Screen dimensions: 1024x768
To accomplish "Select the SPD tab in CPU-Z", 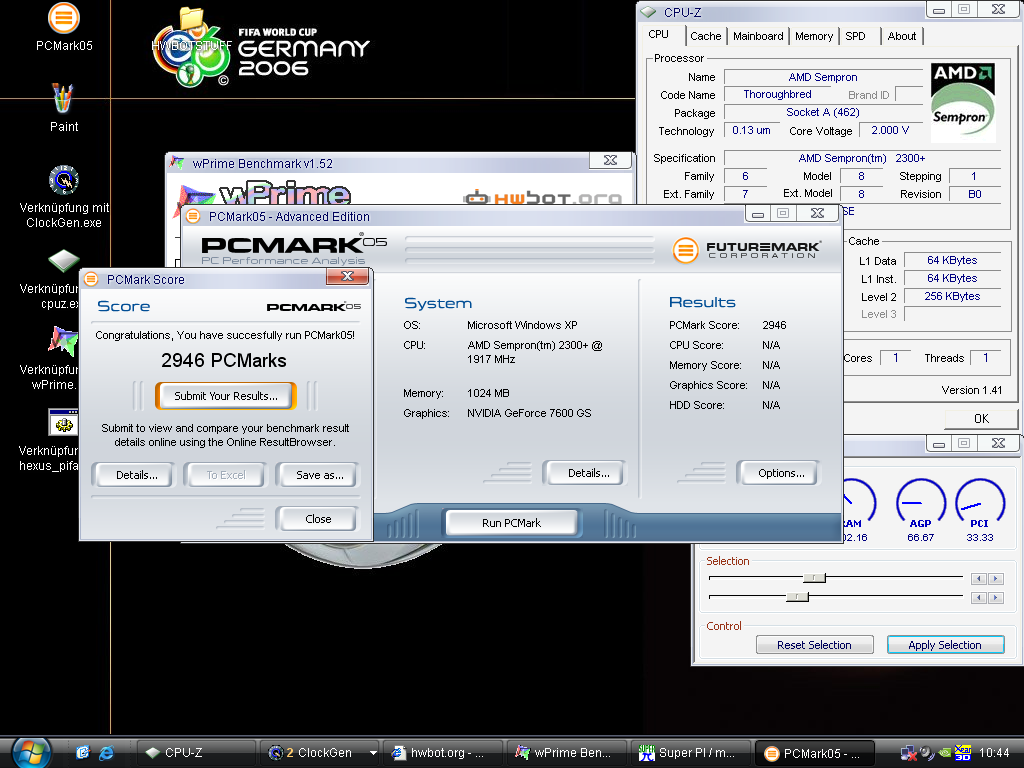I will [856, 36].
